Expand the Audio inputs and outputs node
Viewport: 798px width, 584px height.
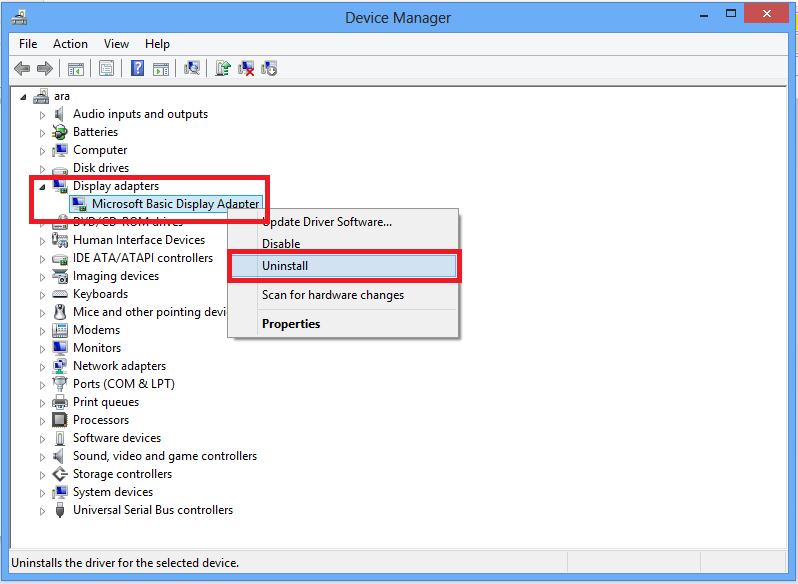(x=42, y=114)
